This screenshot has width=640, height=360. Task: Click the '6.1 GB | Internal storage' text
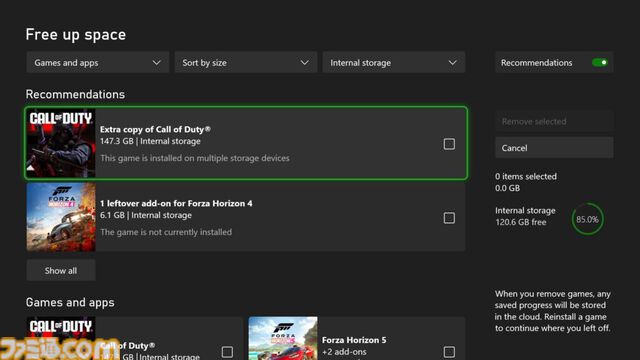click(146, 215)
